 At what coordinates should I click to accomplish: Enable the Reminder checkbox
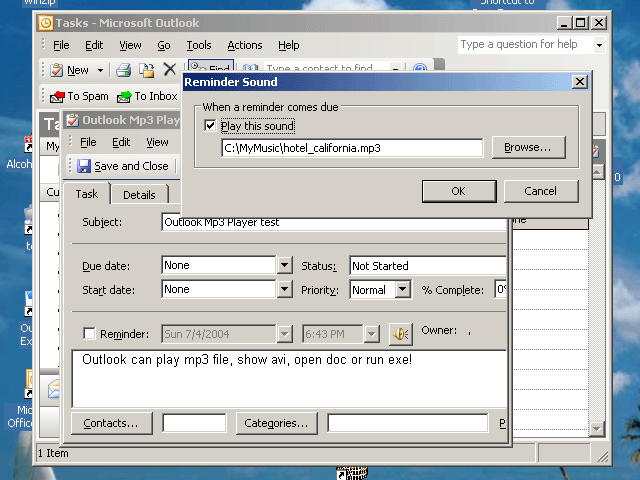coord(89,333)
